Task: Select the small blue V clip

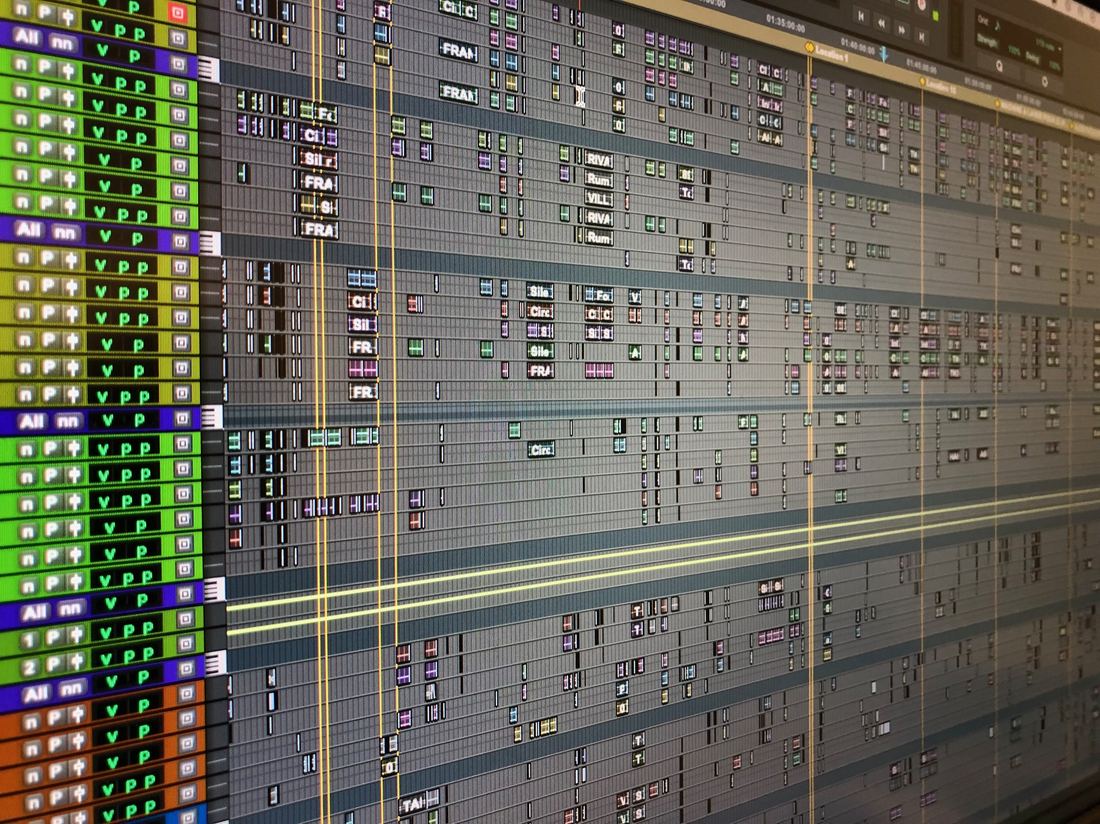Action: click(634, 297)
